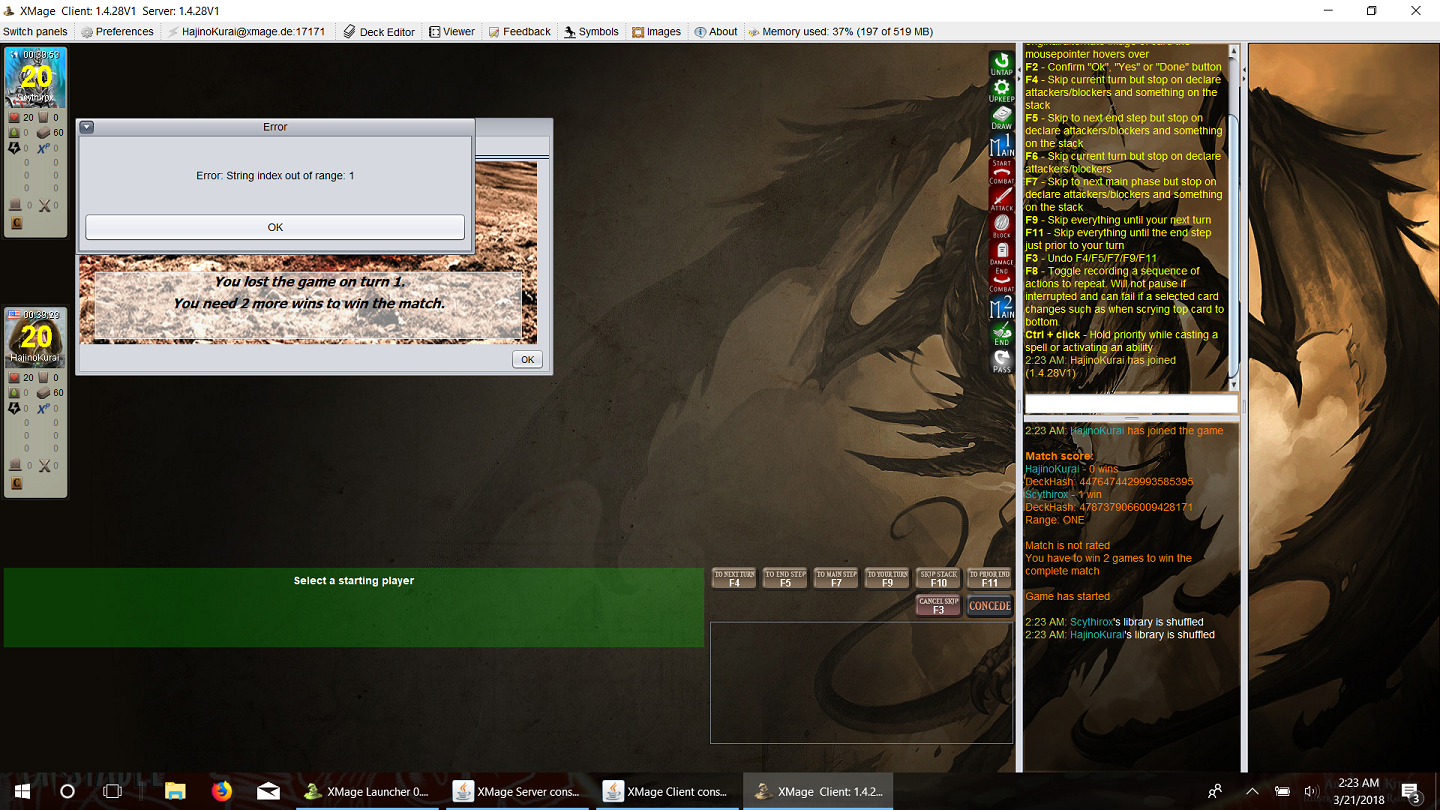Open the Preferences menu item

(x=117, y=32)
